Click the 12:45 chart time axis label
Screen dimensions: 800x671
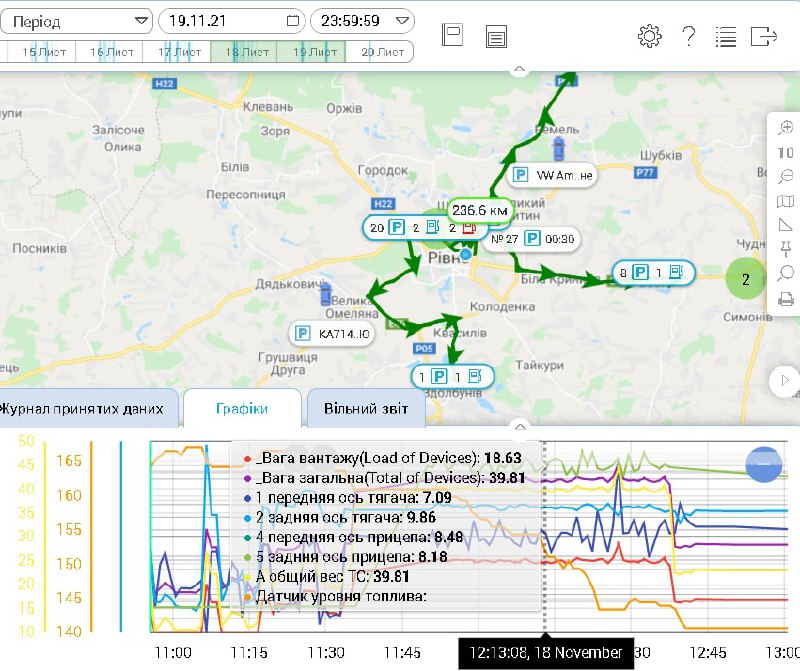[x=708, y=653]
